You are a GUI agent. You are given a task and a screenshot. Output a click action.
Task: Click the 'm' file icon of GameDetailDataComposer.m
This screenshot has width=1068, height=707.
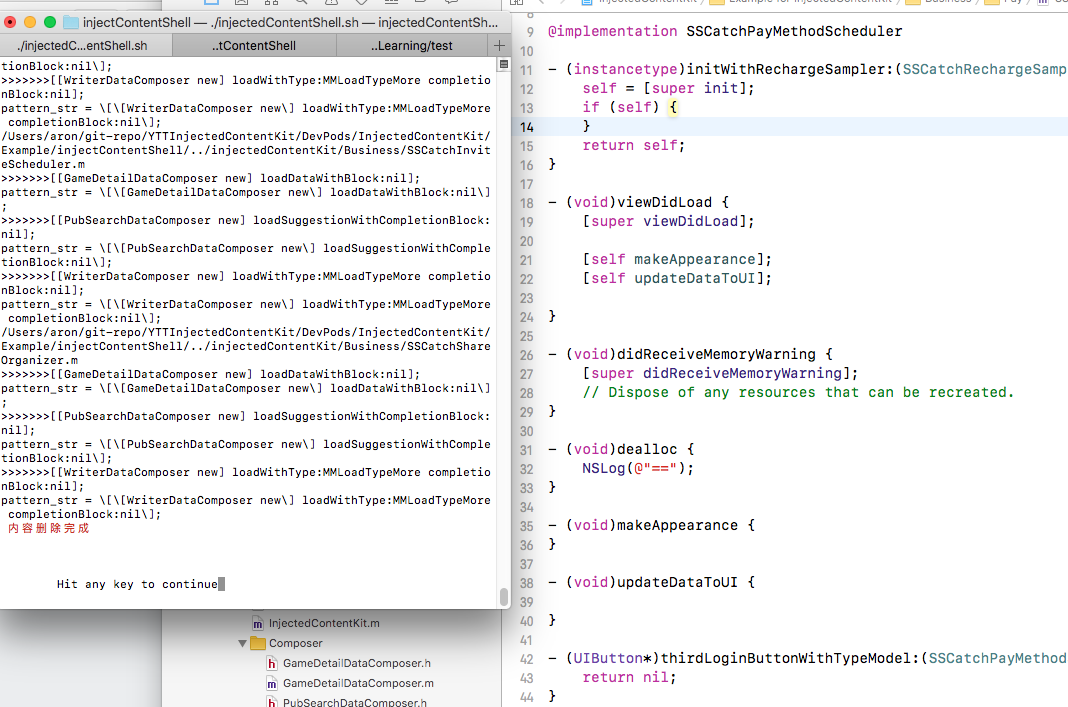[272, 683]
